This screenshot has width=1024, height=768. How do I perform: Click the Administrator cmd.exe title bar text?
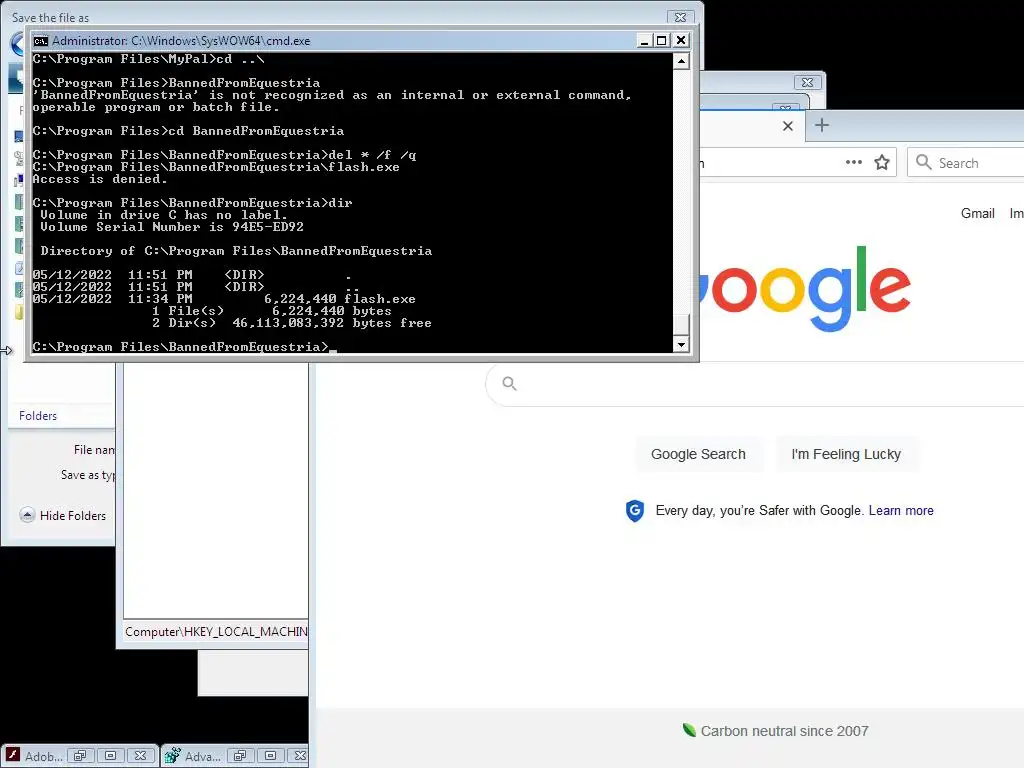(181, 40)
